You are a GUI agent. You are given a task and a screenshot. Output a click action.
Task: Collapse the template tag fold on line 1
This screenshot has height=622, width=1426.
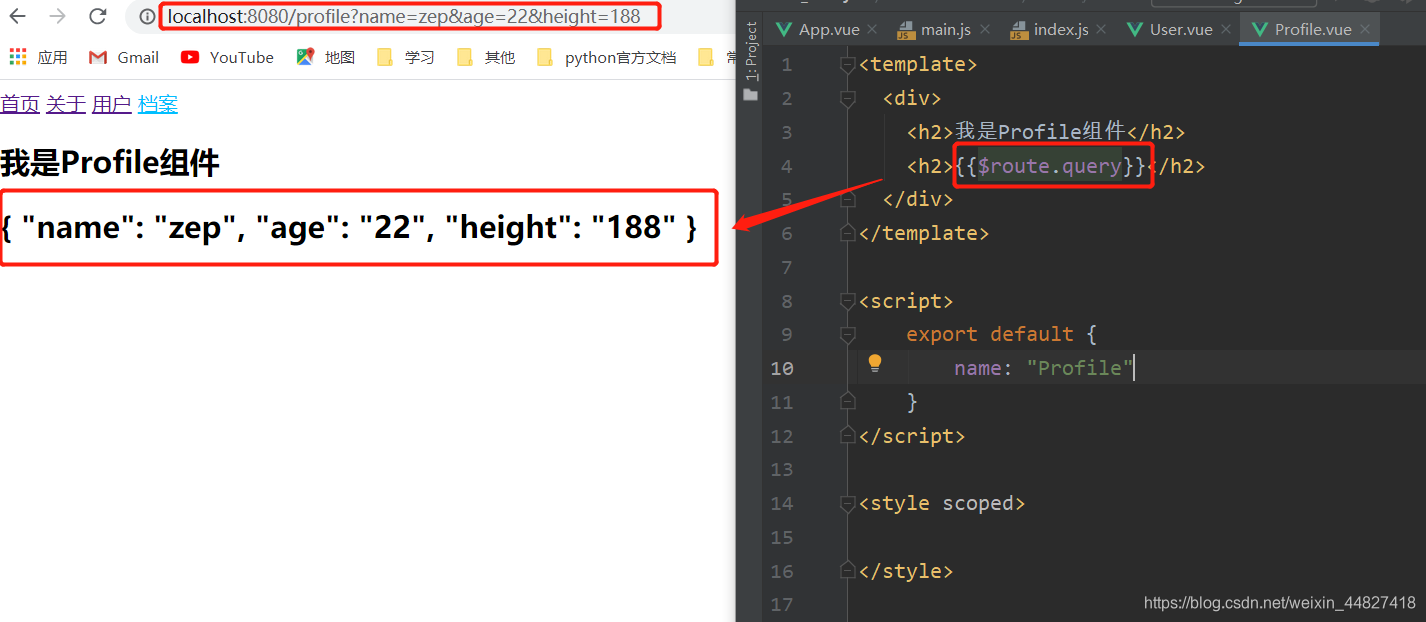848,65
